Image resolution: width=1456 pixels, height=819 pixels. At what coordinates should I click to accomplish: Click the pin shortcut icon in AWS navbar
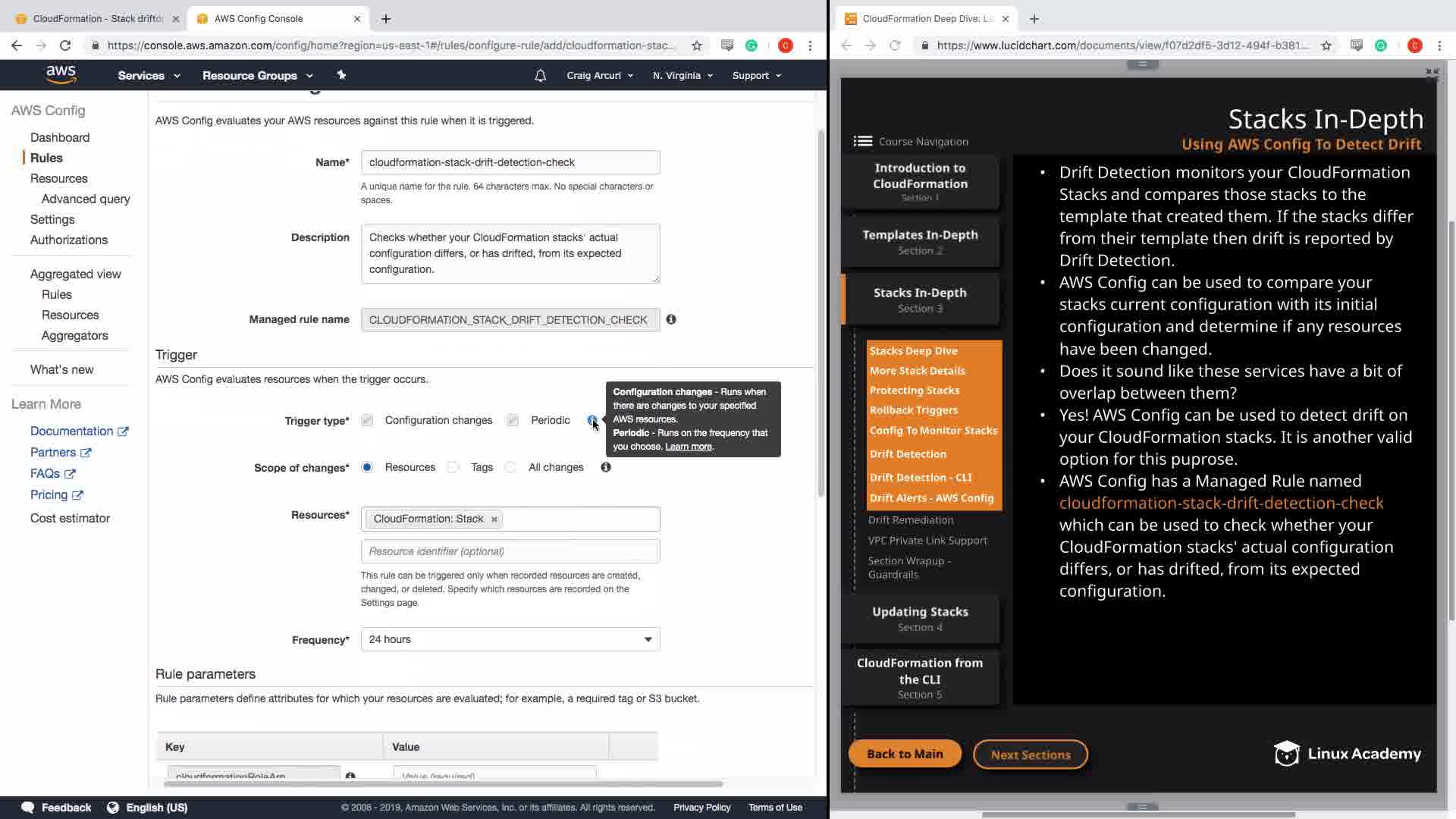(x=341, y=75)
